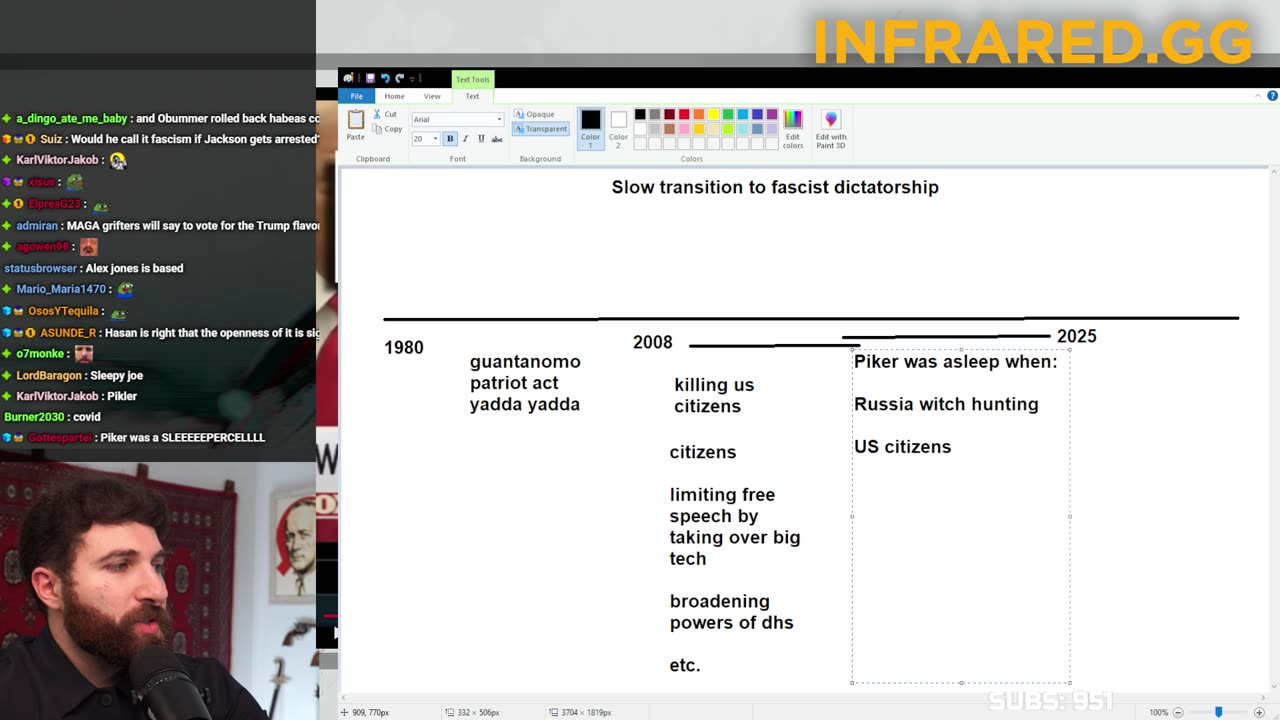Undo the last action in Paint
1280x720 pixels.
(x=385, y=78)
